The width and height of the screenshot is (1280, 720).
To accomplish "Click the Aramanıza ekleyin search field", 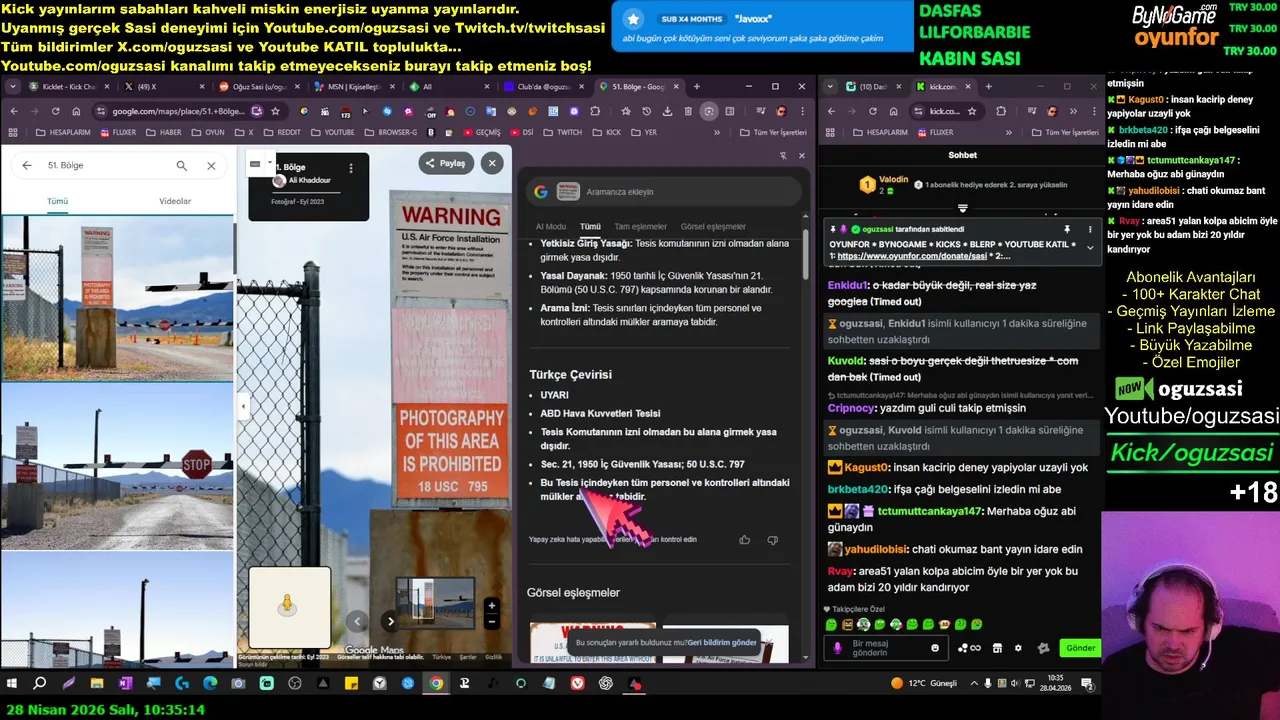I will coord(664,192).
